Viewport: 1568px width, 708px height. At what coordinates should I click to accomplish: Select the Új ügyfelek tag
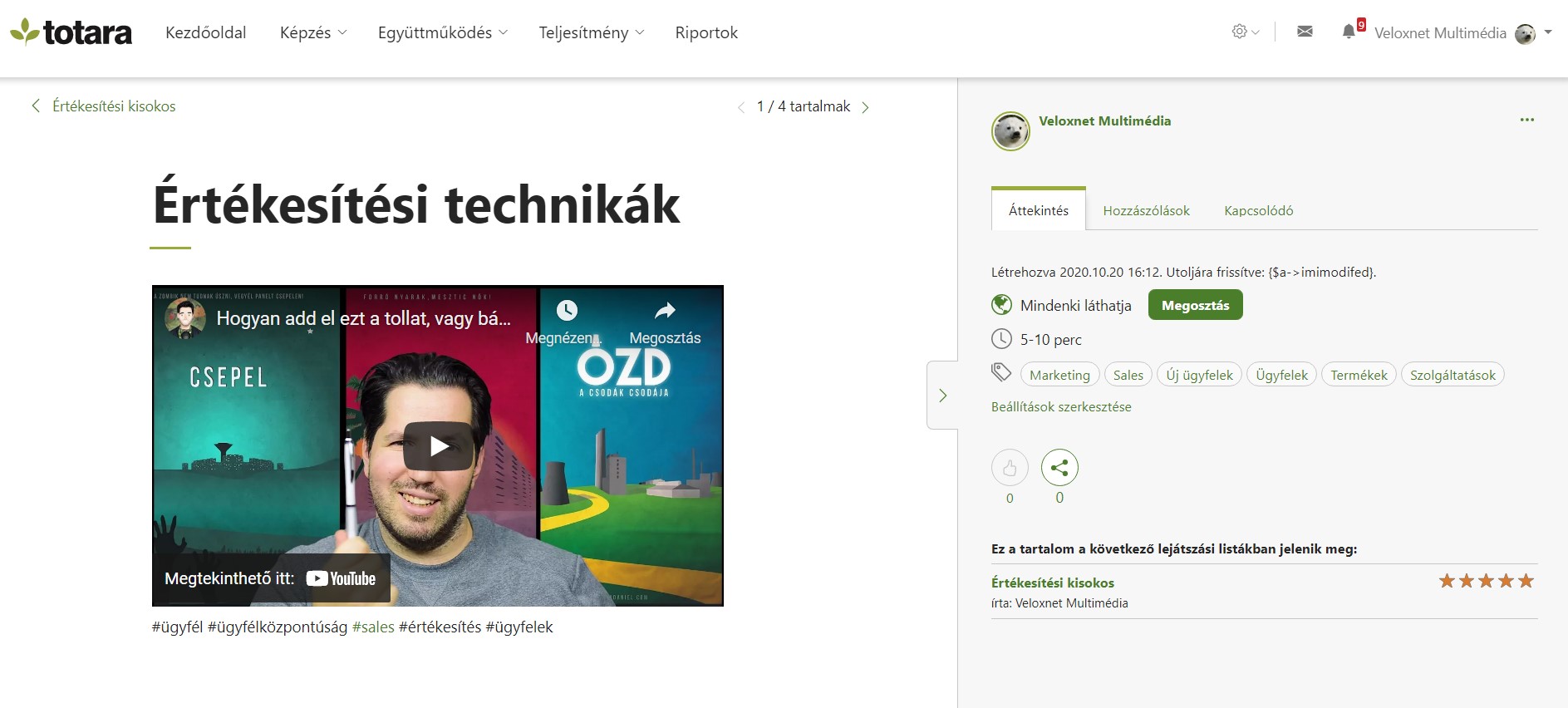[x=1199, y=375]
